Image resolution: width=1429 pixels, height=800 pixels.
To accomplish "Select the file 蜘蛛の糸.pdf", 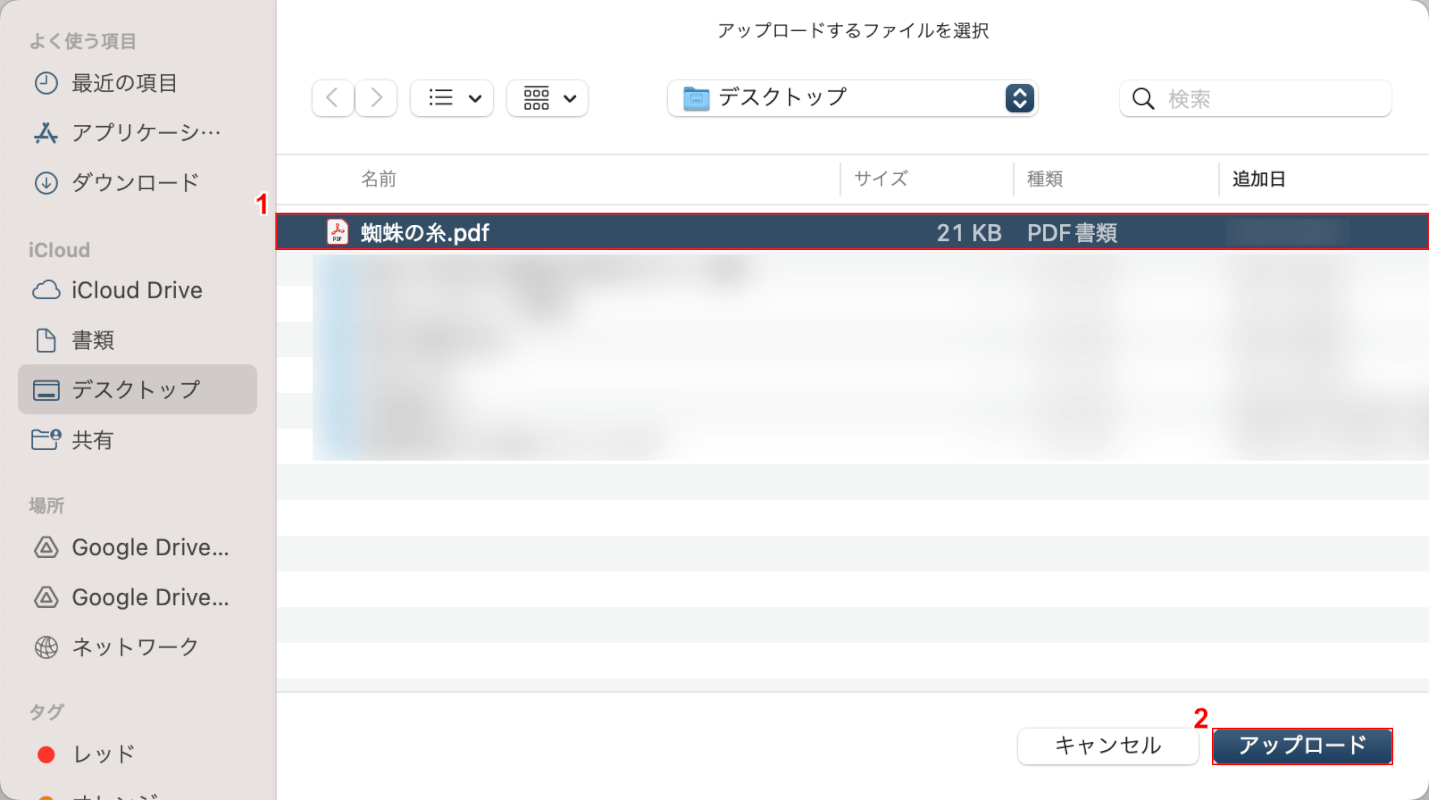I will click(x=853, y=232).
